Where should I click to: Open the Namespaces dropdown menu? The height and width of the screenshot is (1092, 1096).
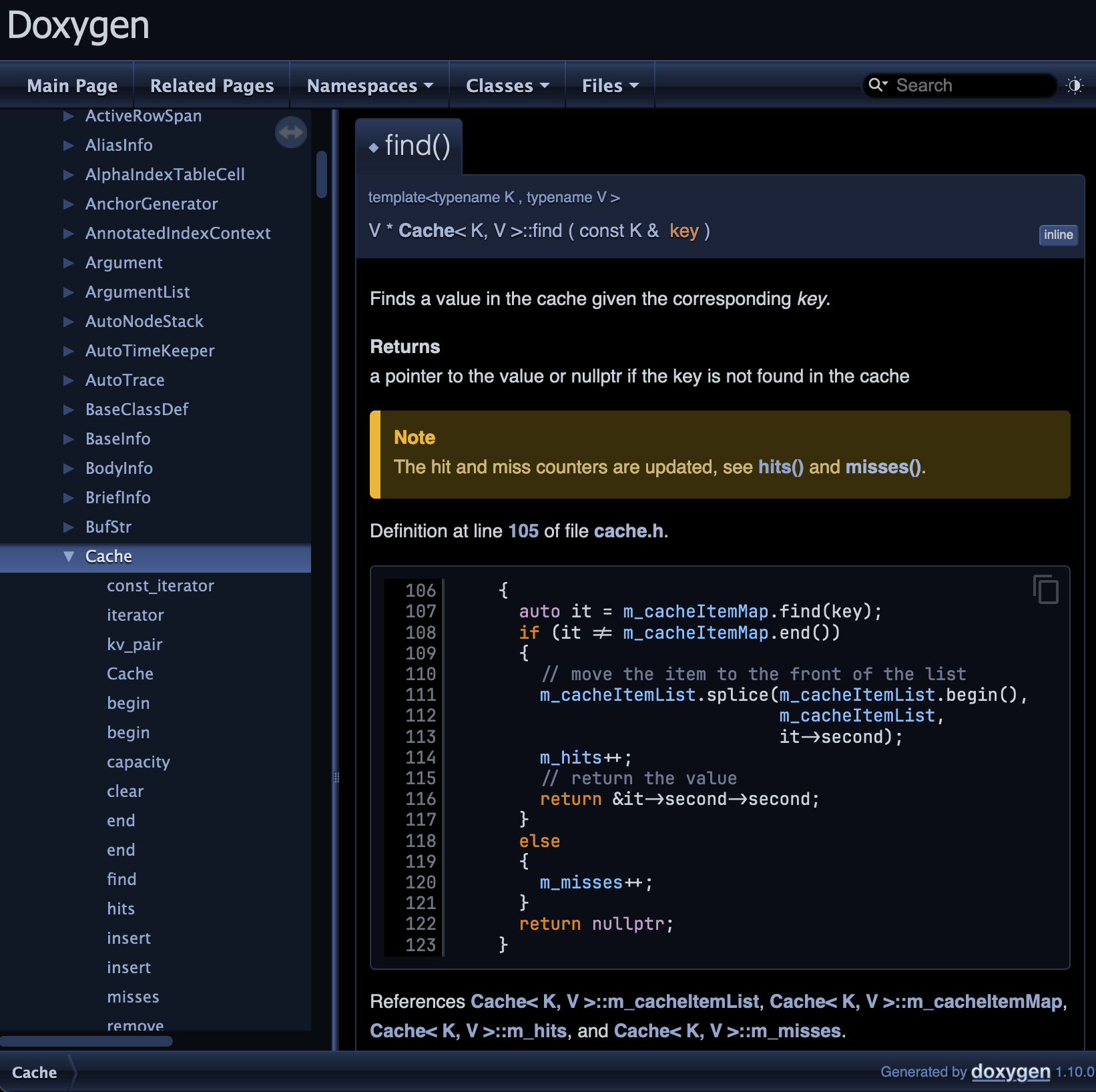(370, 85)
